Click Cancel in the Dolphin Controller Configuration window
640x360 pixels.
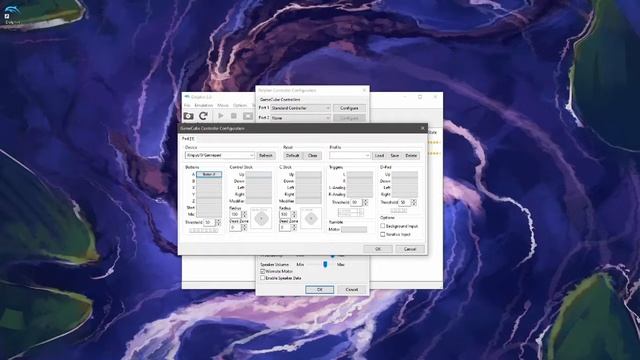(351, 289)
